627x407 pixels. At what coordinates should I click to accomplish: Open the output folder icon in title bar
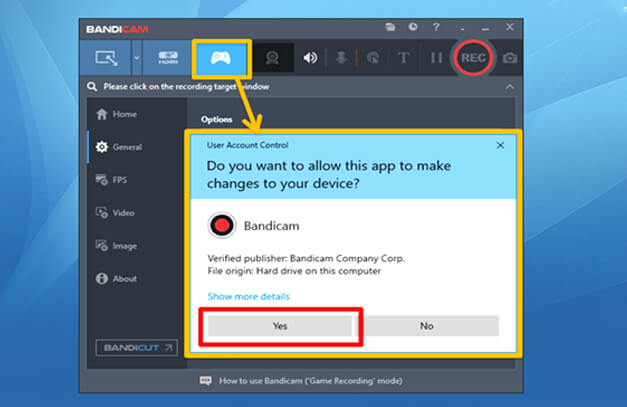390,27
